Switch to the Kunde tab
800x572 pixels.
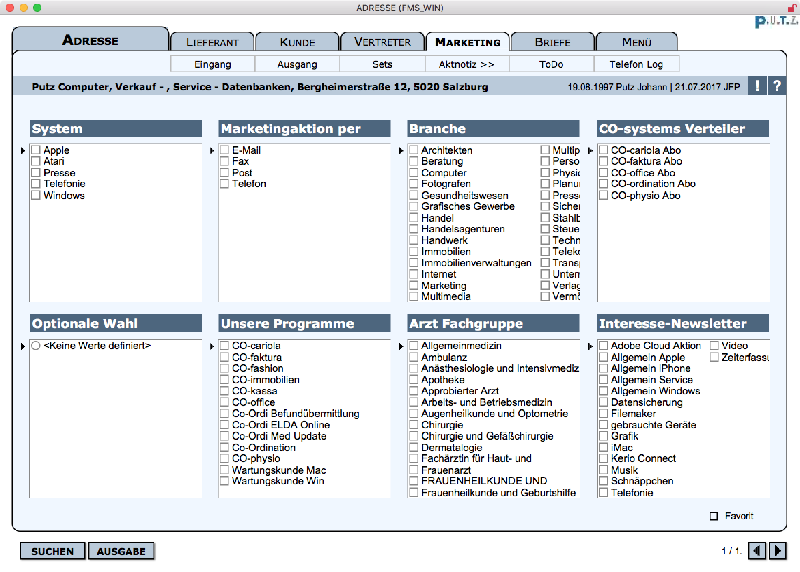[297, 42]
